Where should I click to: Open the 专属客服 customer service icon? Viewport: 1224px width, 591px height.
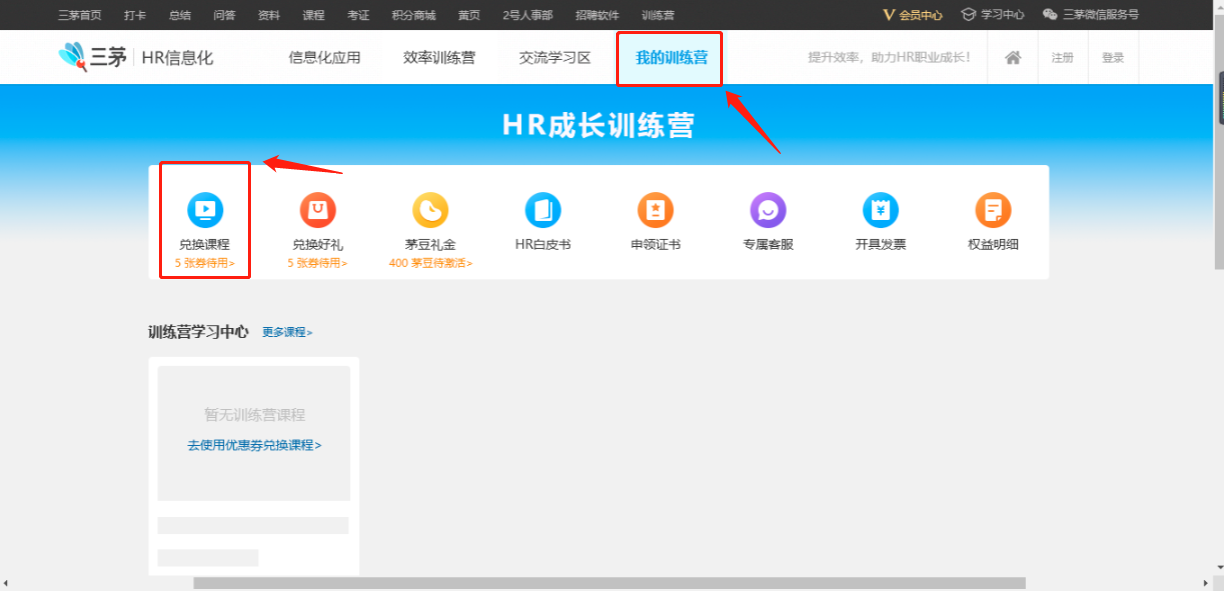coord(768,210)
